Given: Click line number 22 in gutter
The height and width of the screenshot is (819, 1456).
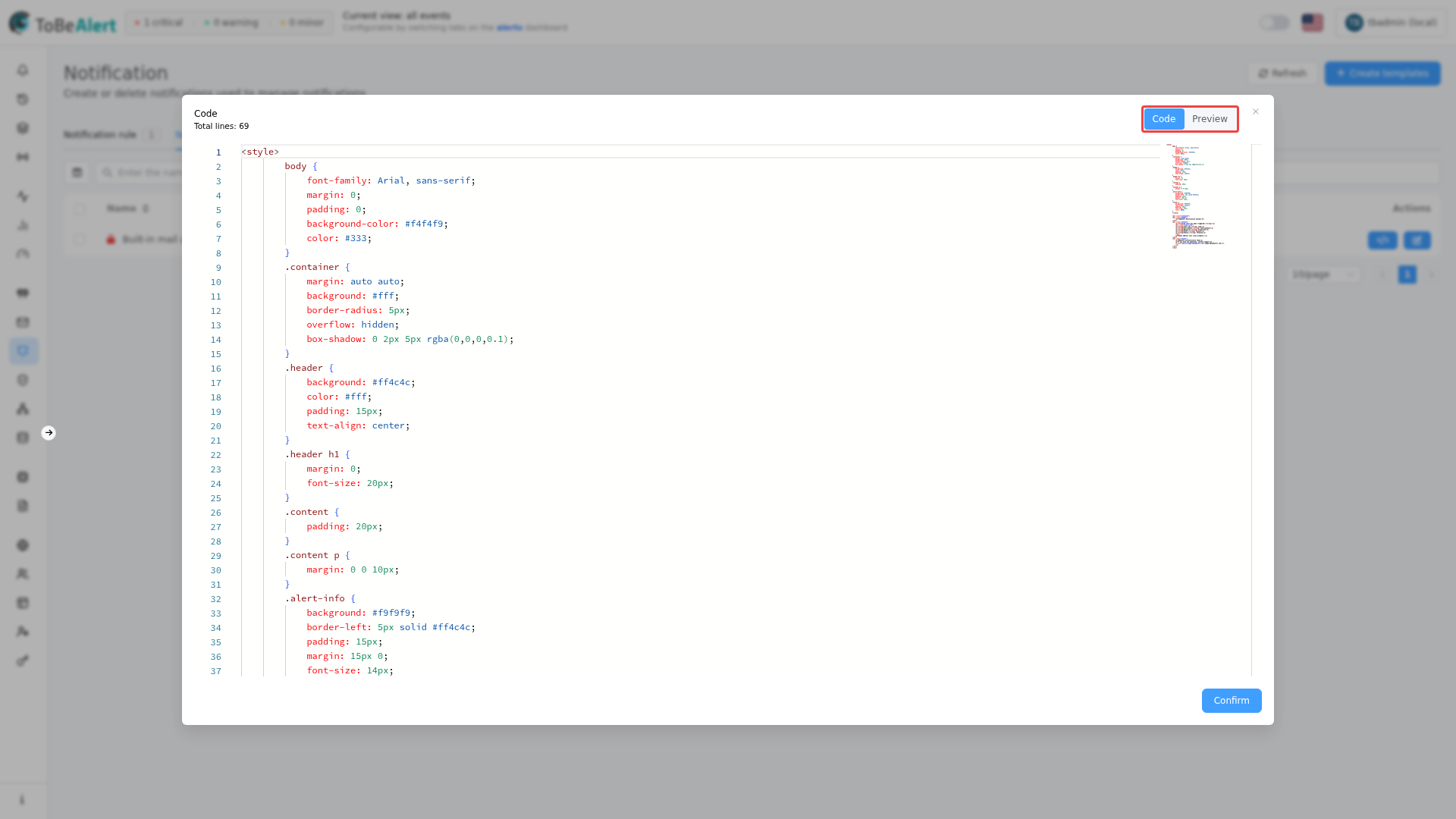Looking at the screenshot, I should (216, 455).
